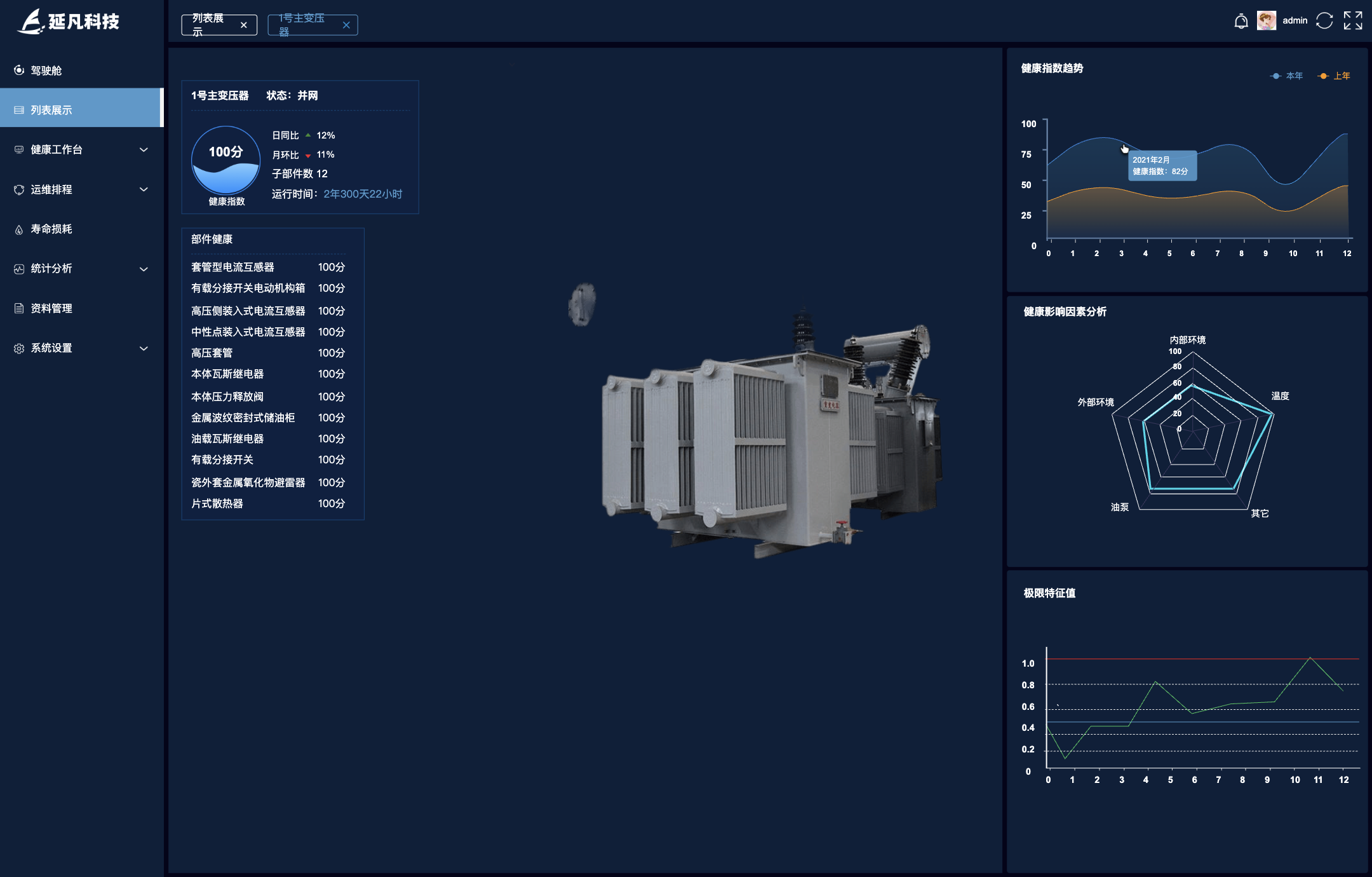
Task: Click the 延凡科技 logo
Action: pos(69,22)
